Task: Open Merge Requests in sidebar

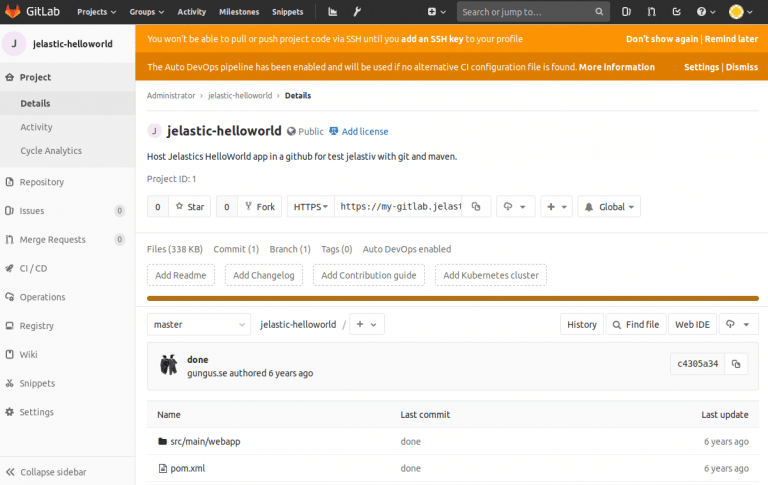Action: pos(68,240)
